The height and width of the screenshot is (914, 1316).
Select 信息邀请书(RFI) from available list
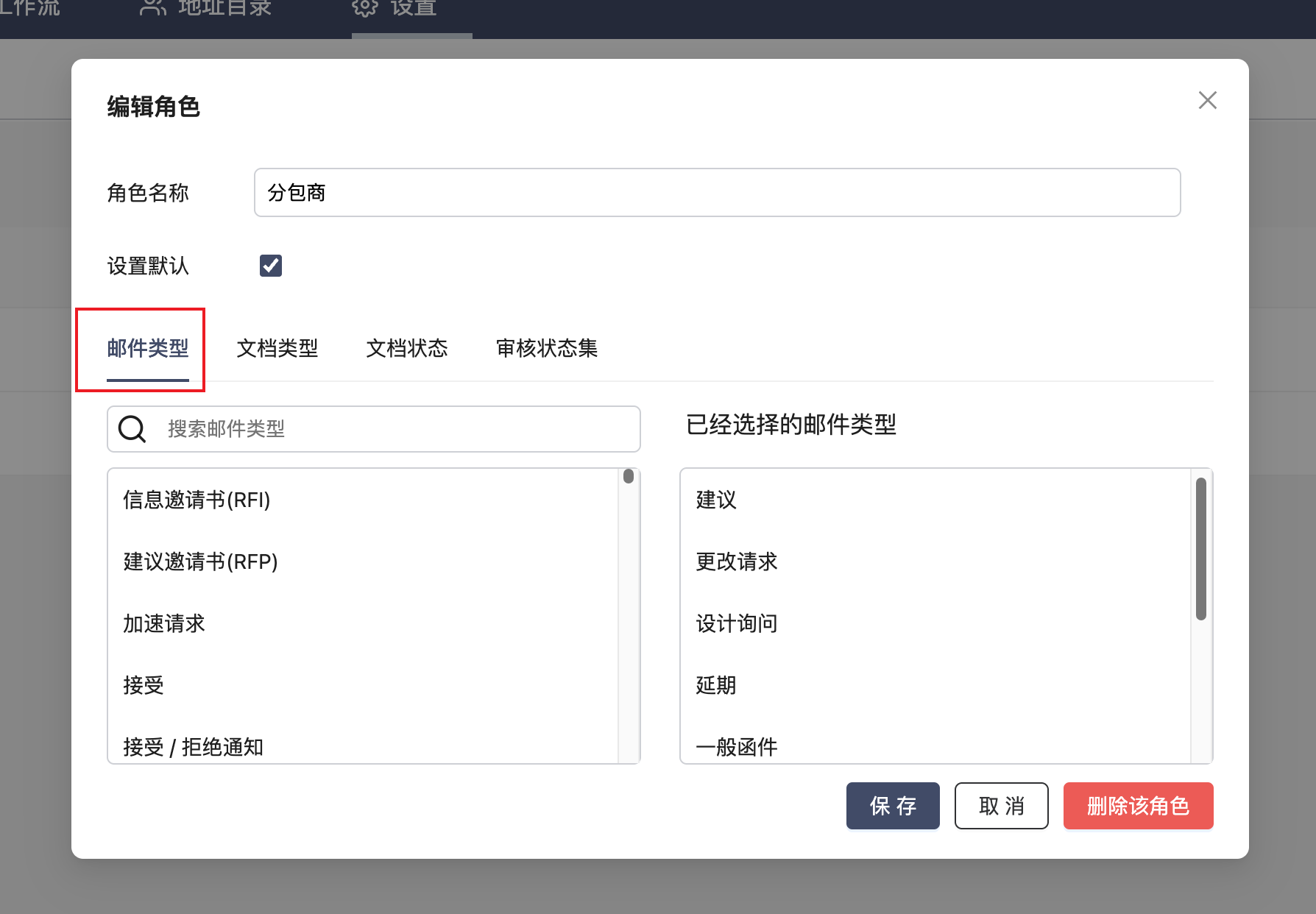pos(197,500)
